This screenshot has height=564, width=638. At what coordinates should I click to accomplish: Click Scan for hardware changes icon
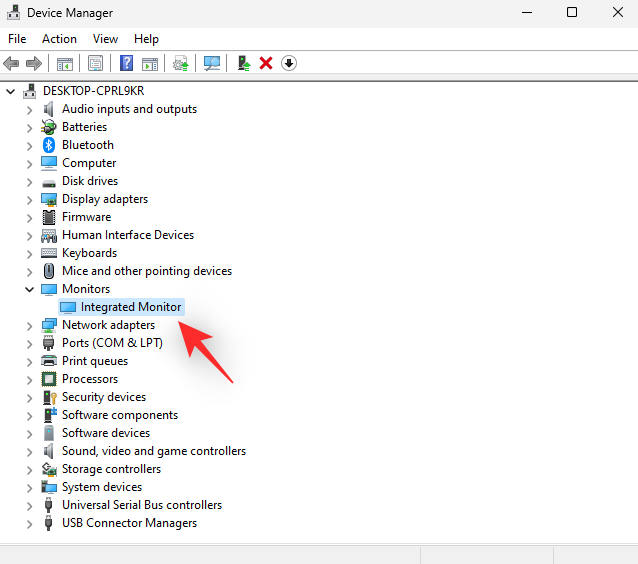click(x=212, y=63)
